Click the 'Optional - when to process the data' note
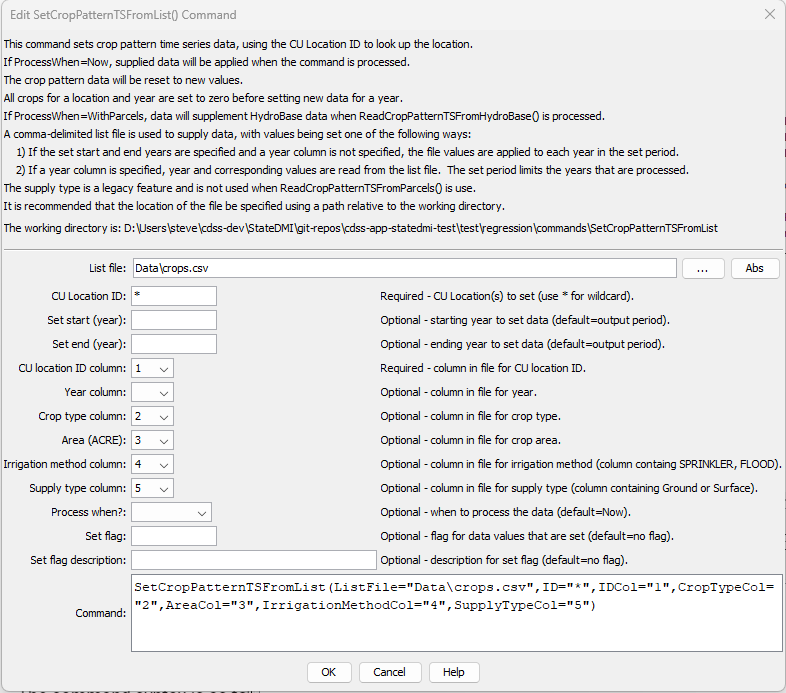The image size is (786, 693). 505,512
